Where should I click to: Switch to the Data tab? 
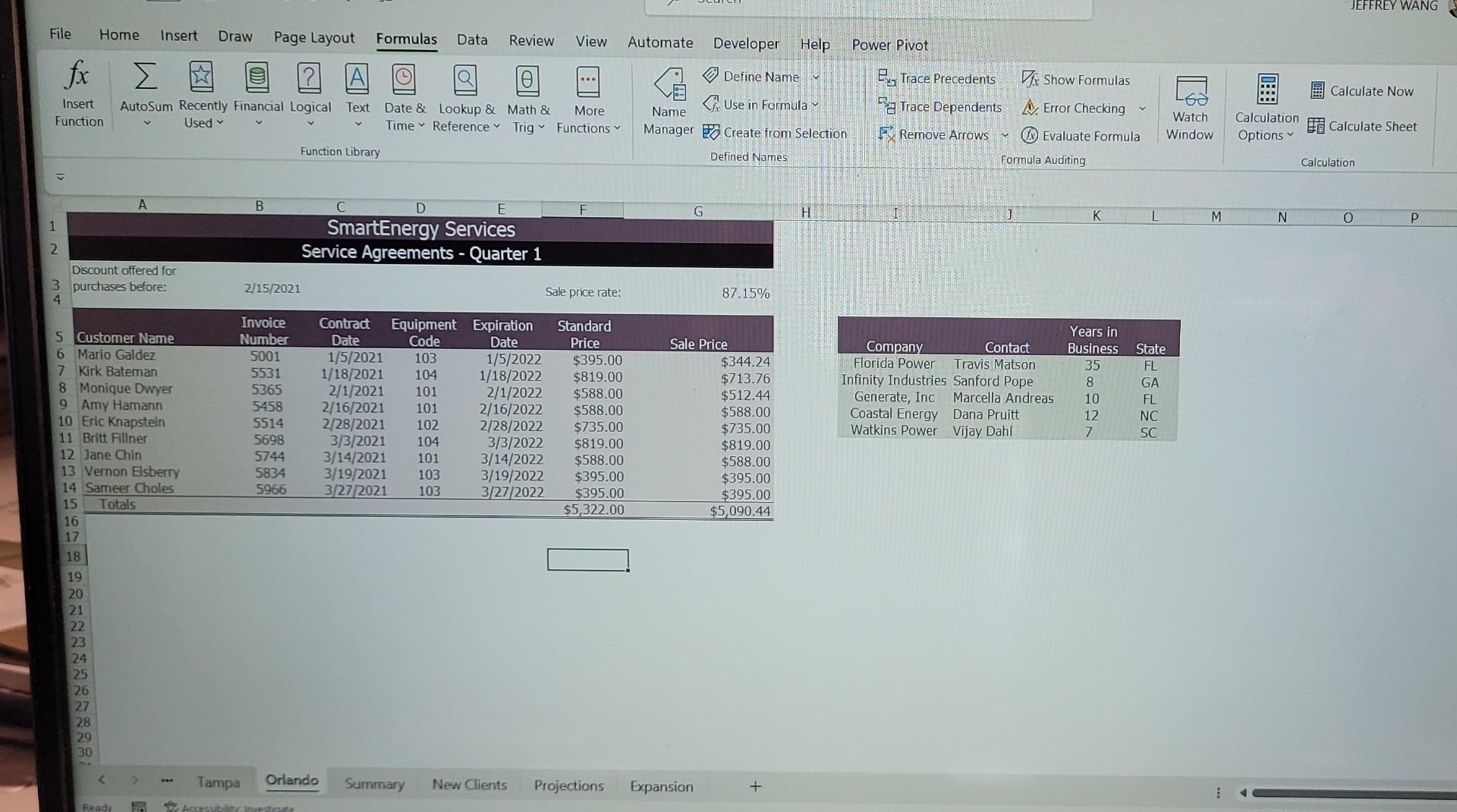472,39
